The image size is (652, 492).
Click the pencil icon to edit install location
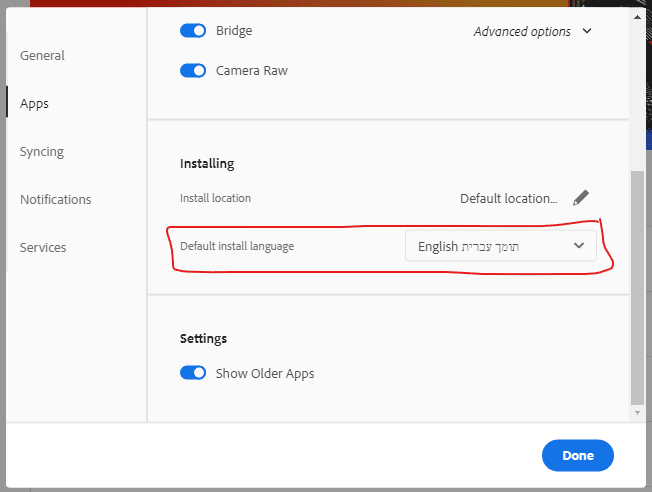581,198
